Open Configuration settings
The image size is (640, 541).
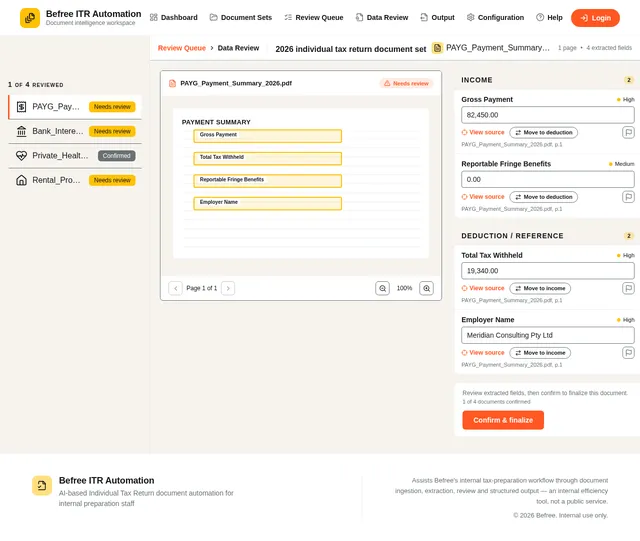pyautogui.click(x=495, y=18)
